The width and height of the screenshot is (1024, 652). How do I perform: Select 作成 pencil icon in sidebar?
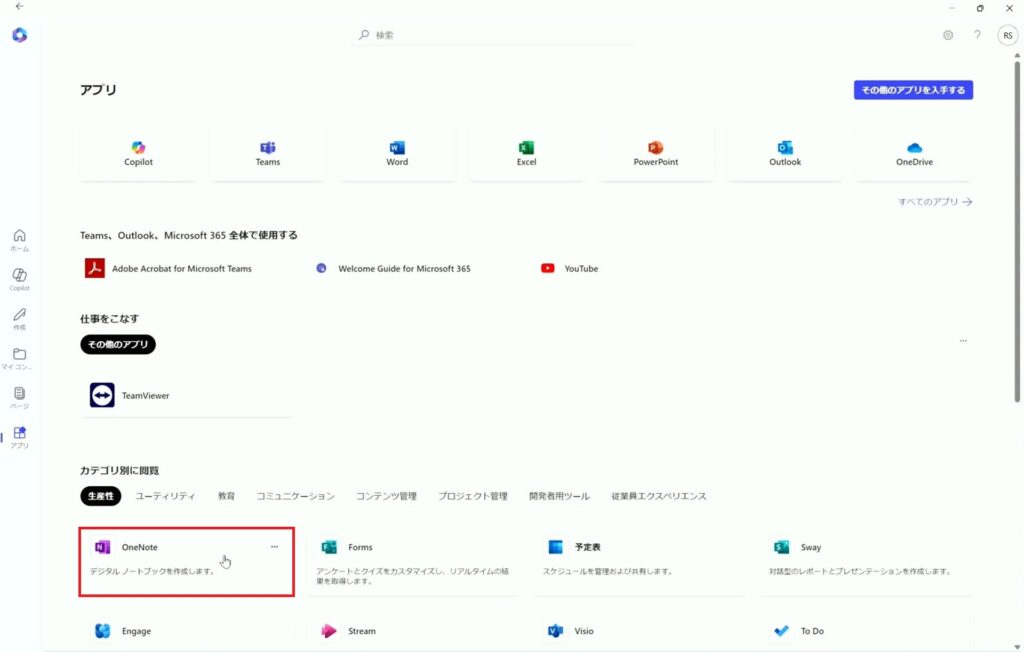(20, 318)
